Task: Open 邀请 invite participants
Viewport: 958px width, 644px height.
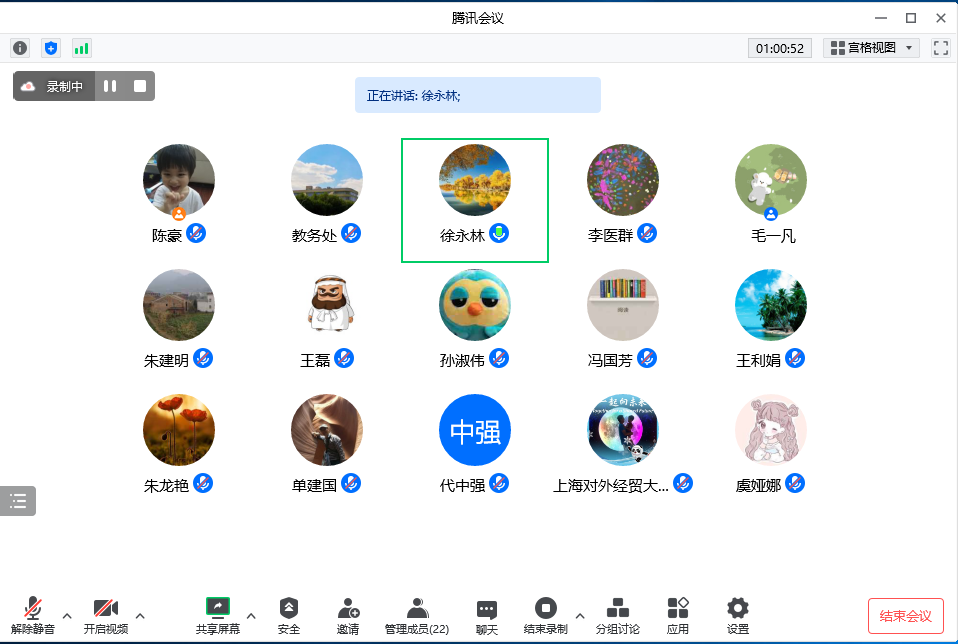Action: tap(348, 614)
